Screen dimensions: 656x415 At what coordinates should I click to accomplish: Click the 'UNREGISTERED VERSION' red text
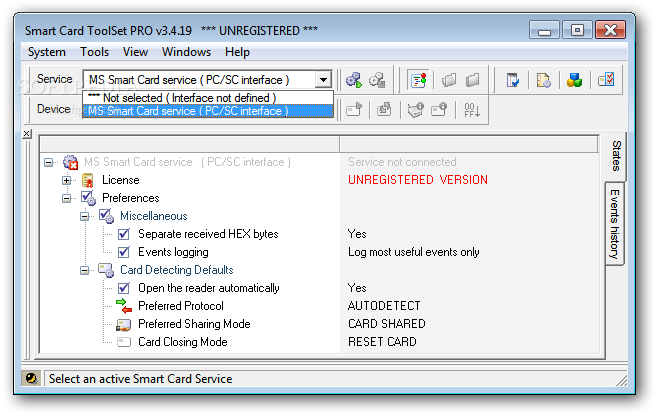tap(418, 180)
